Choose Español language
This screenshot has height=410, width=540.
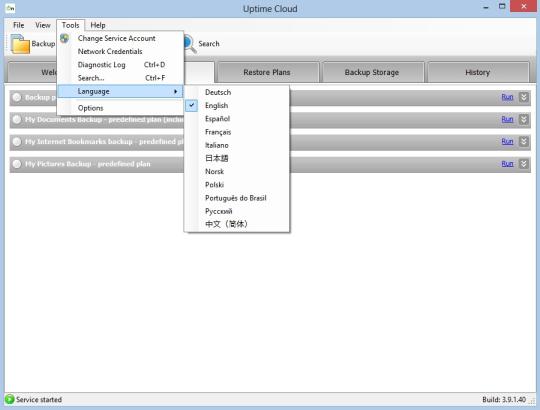(x=237, y=119)
